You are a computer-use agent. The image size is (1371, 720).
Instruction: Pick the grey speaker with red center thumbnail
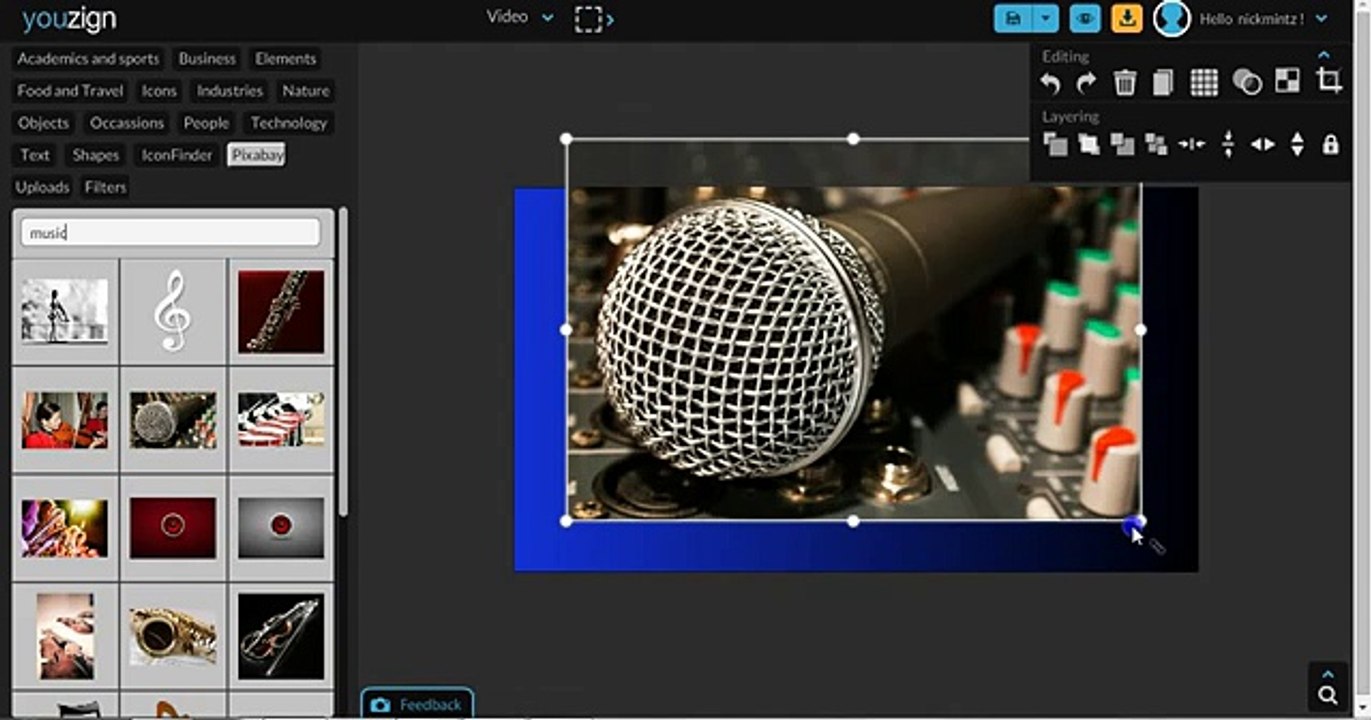(x=281, y=527)
